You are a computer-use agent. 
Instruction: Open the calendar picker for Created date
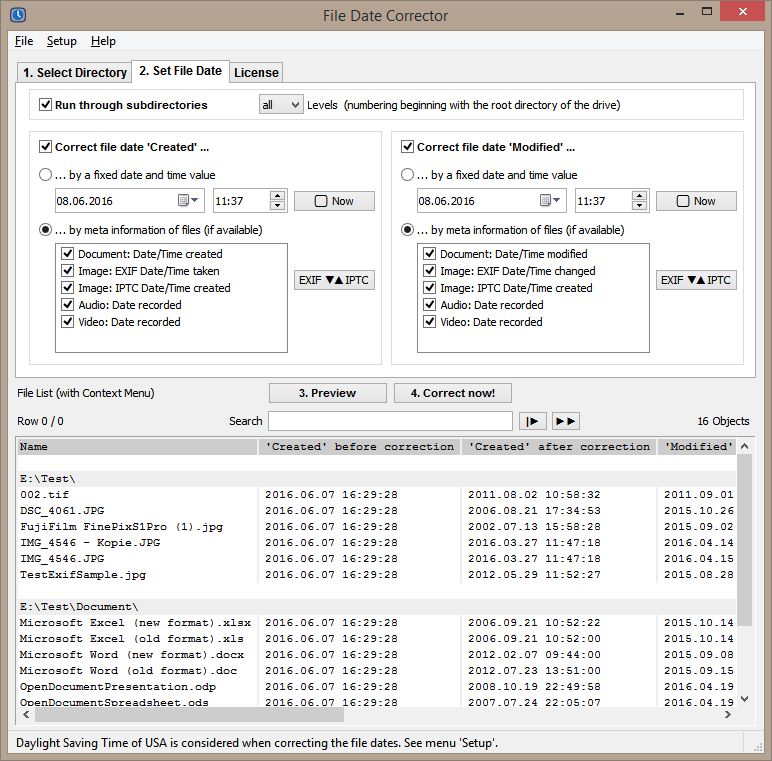184,201
